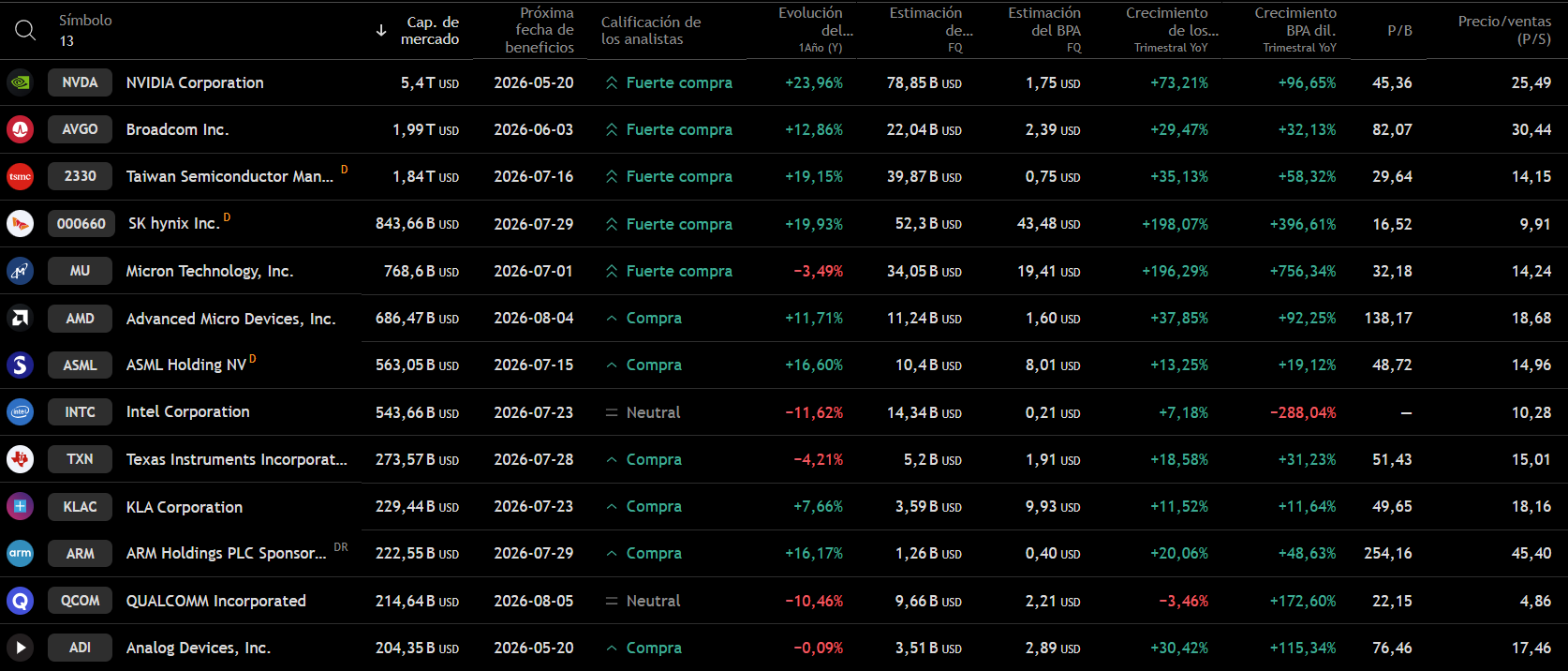The width and height of the screenshot is (1568, 671).
Task: Click the strong-buy chevron icon in Micron row
Action: coord(612,271)
